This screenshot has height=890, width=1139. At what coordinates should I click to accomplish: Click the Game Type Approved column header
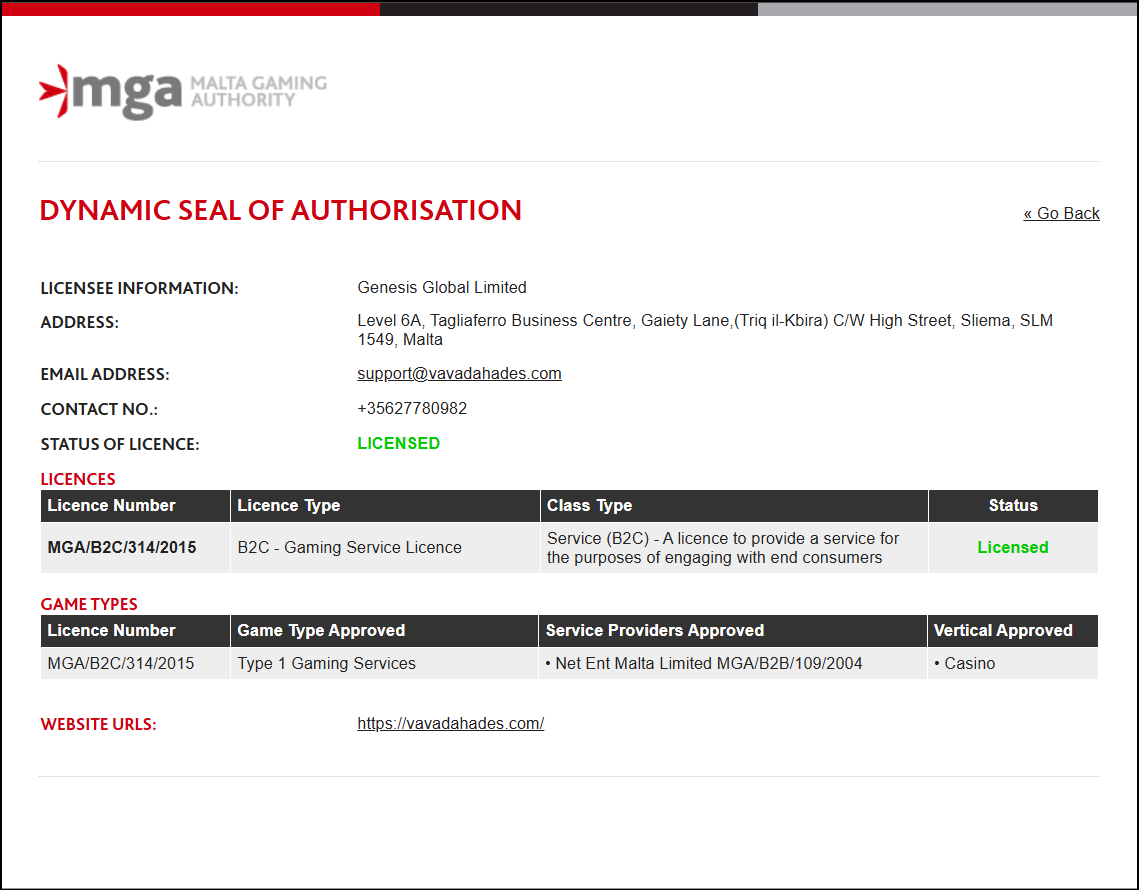[321, 631]
